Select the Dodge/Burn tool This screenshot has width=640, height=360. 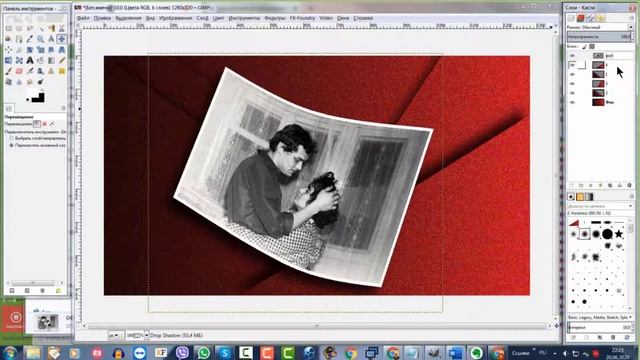40,82
